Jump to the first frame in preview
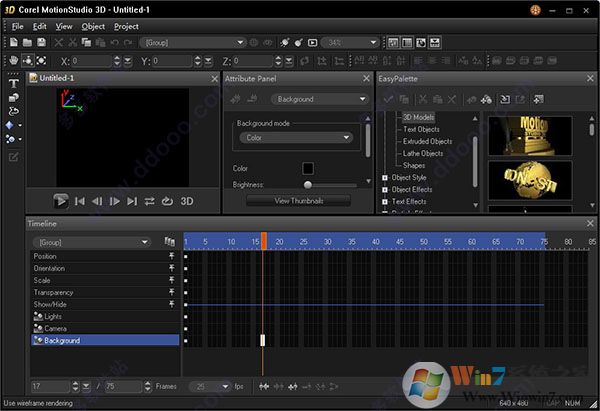The height and width of the screenshot is (411, 600). click(x=80, y=201)
